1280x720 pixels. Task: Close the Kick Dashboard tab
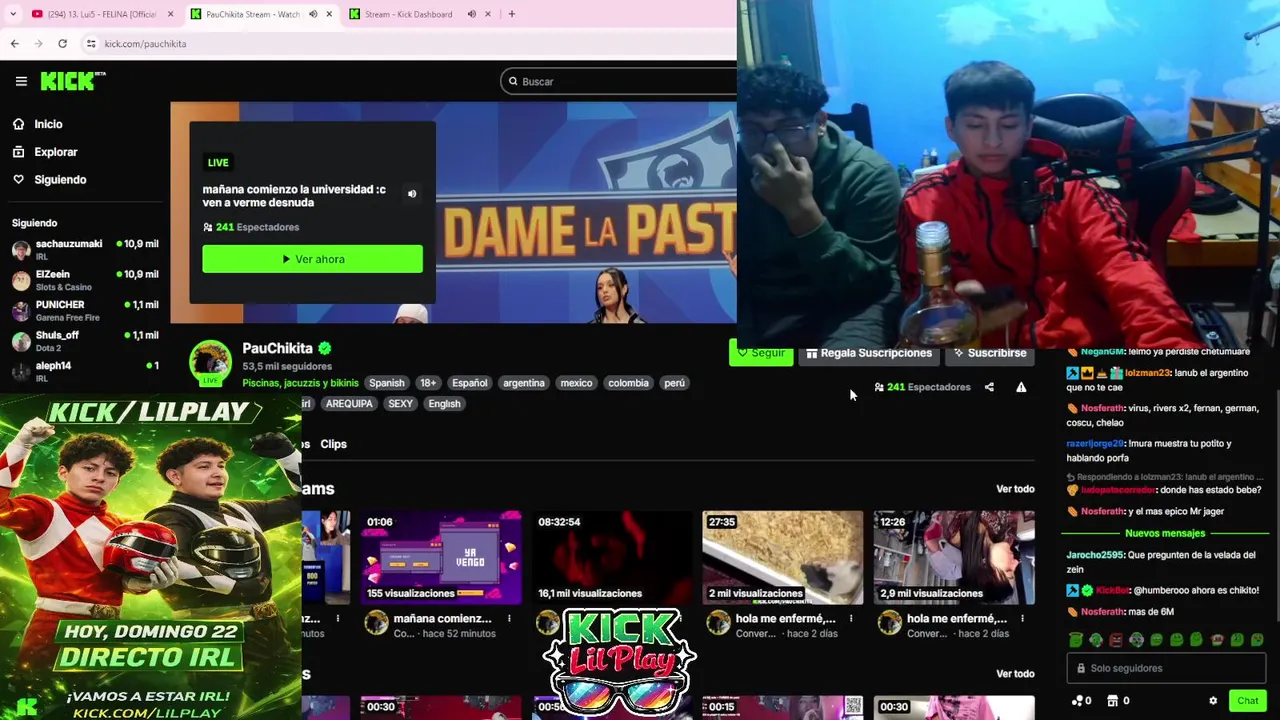pyautogui.click(x=488, y=14)
